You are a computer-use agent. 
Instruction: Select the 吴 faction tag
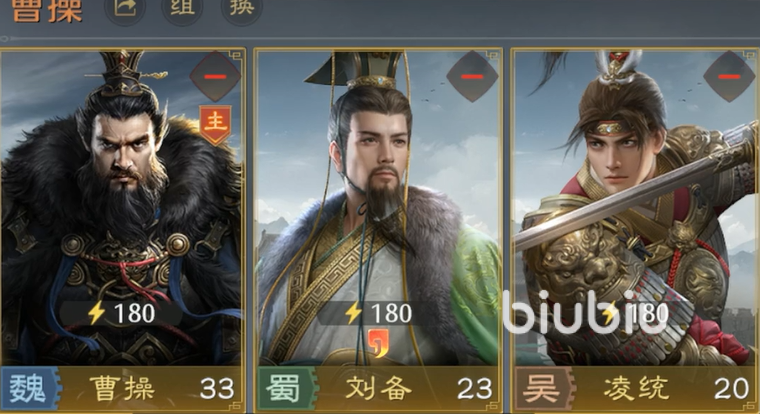tap(544, 388)
